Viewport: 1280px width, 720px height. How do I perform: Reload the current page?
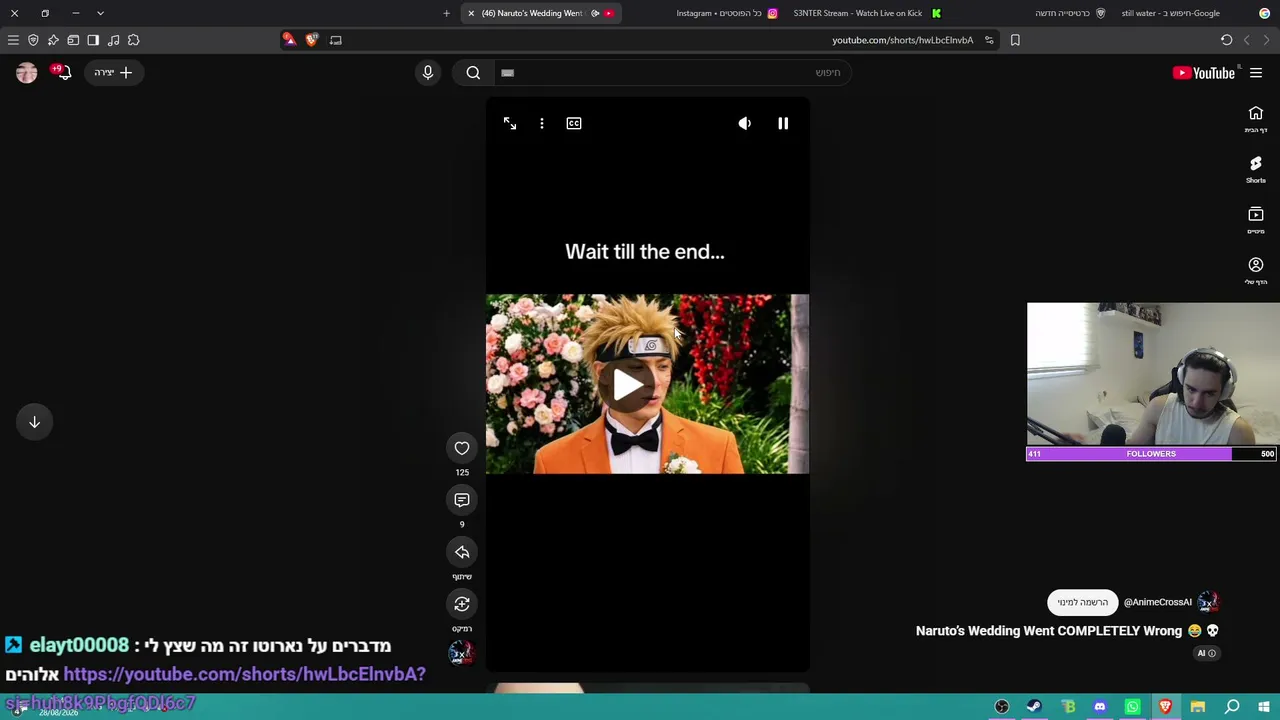(x=1226, y=40)
